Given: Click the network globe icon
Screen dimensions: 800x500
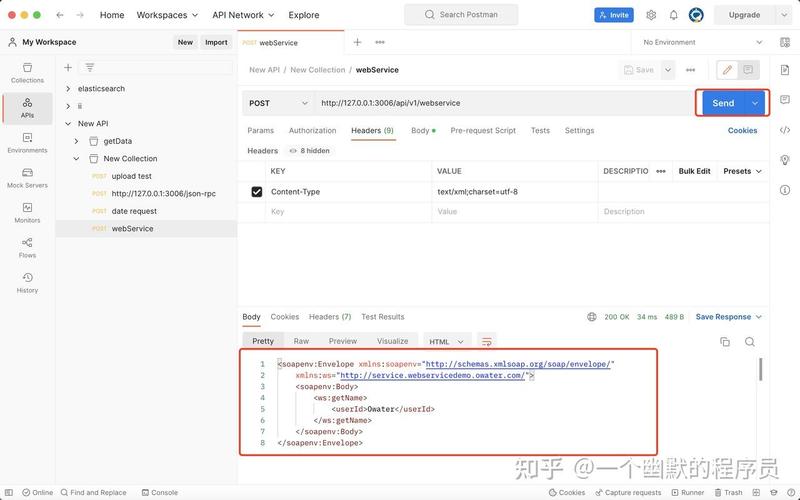Looking at the screenshot, I should click(592, 317).
